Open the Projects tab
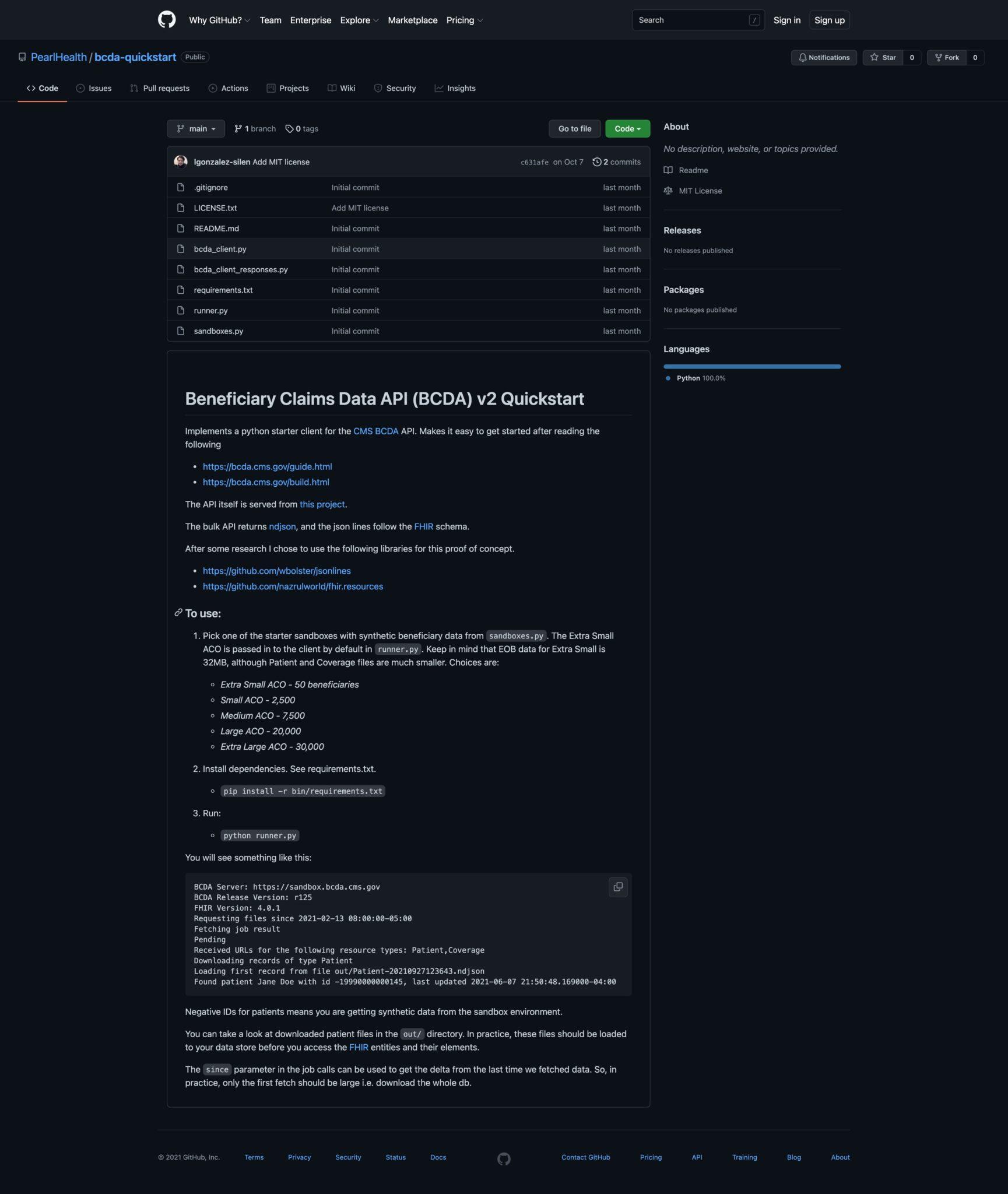 pyautogui.click(x=288, y=88)
